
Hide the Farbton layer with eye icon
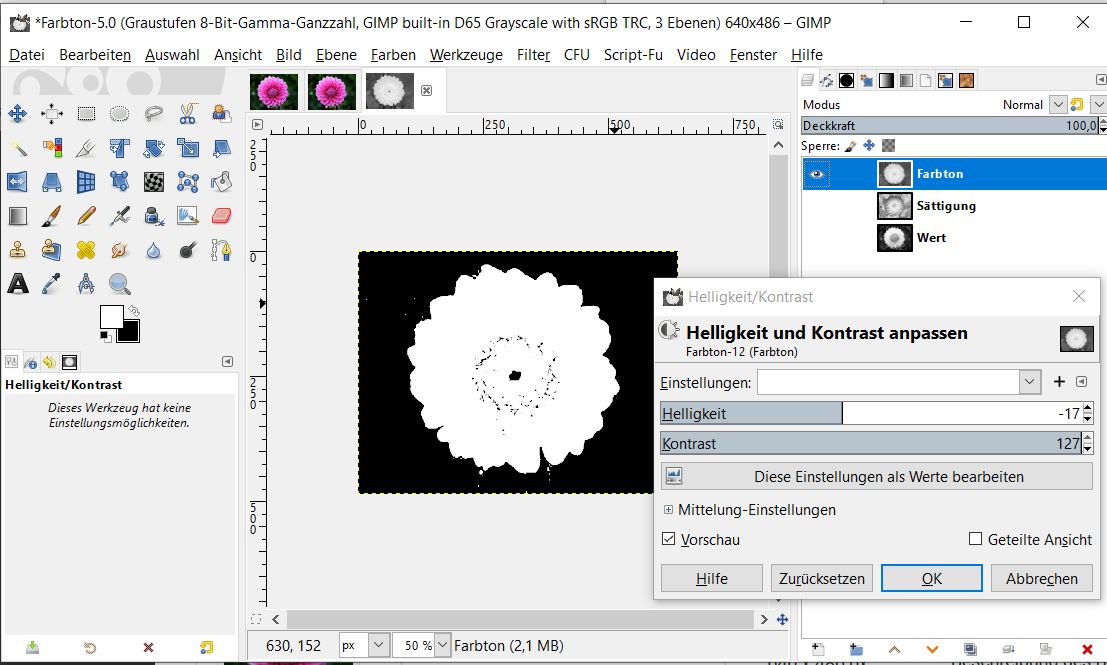818,174
